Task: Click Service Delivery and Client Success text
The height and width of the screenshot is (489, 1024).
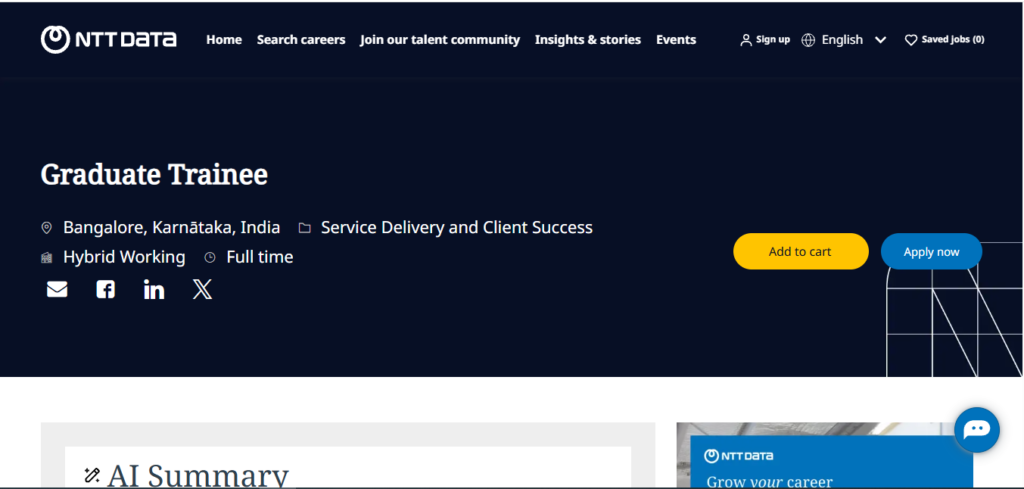Action: tap(456, 228)
